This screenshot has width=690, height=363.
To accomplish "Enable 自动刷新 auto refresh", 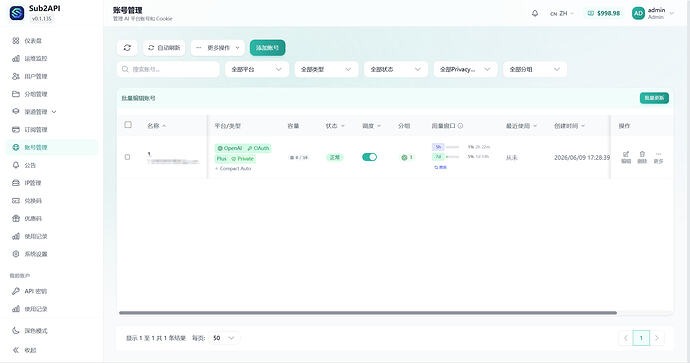I will [x=164, y=48].
